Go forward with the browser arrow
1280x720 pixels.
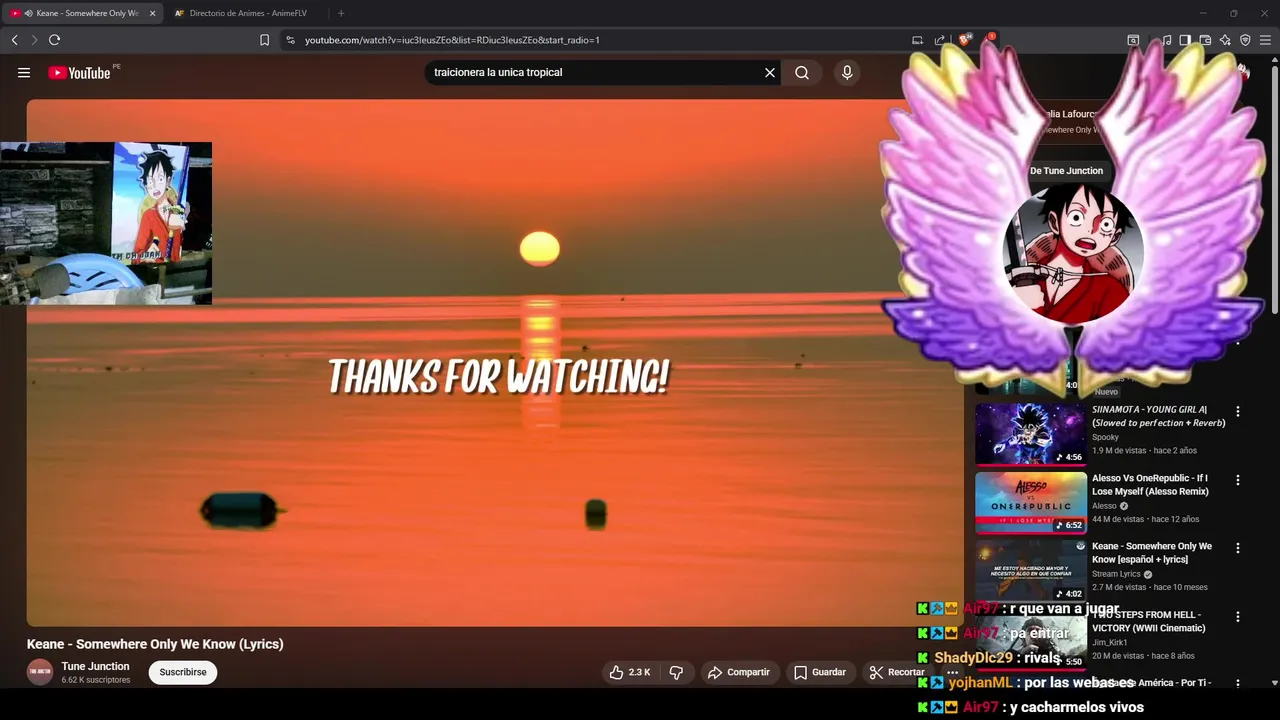pos(34,40)
